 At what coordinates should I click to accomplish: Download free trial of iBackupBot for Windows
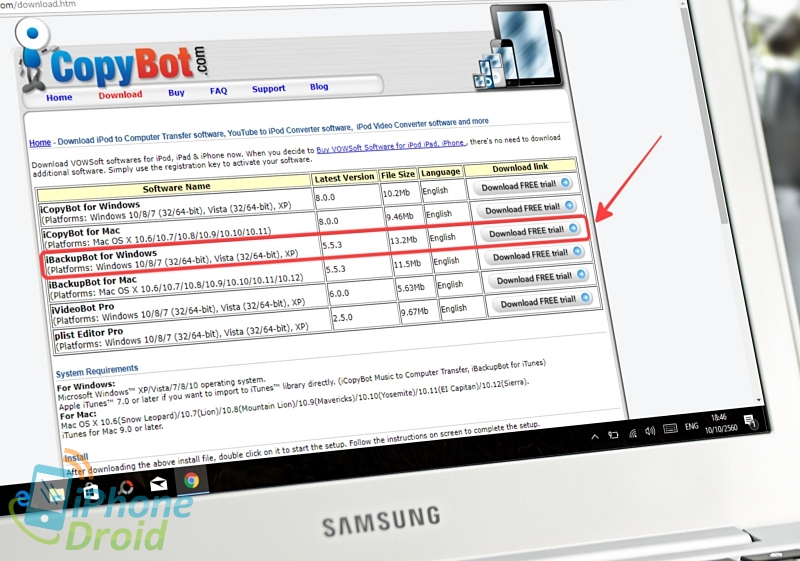(x=530, y=255)
